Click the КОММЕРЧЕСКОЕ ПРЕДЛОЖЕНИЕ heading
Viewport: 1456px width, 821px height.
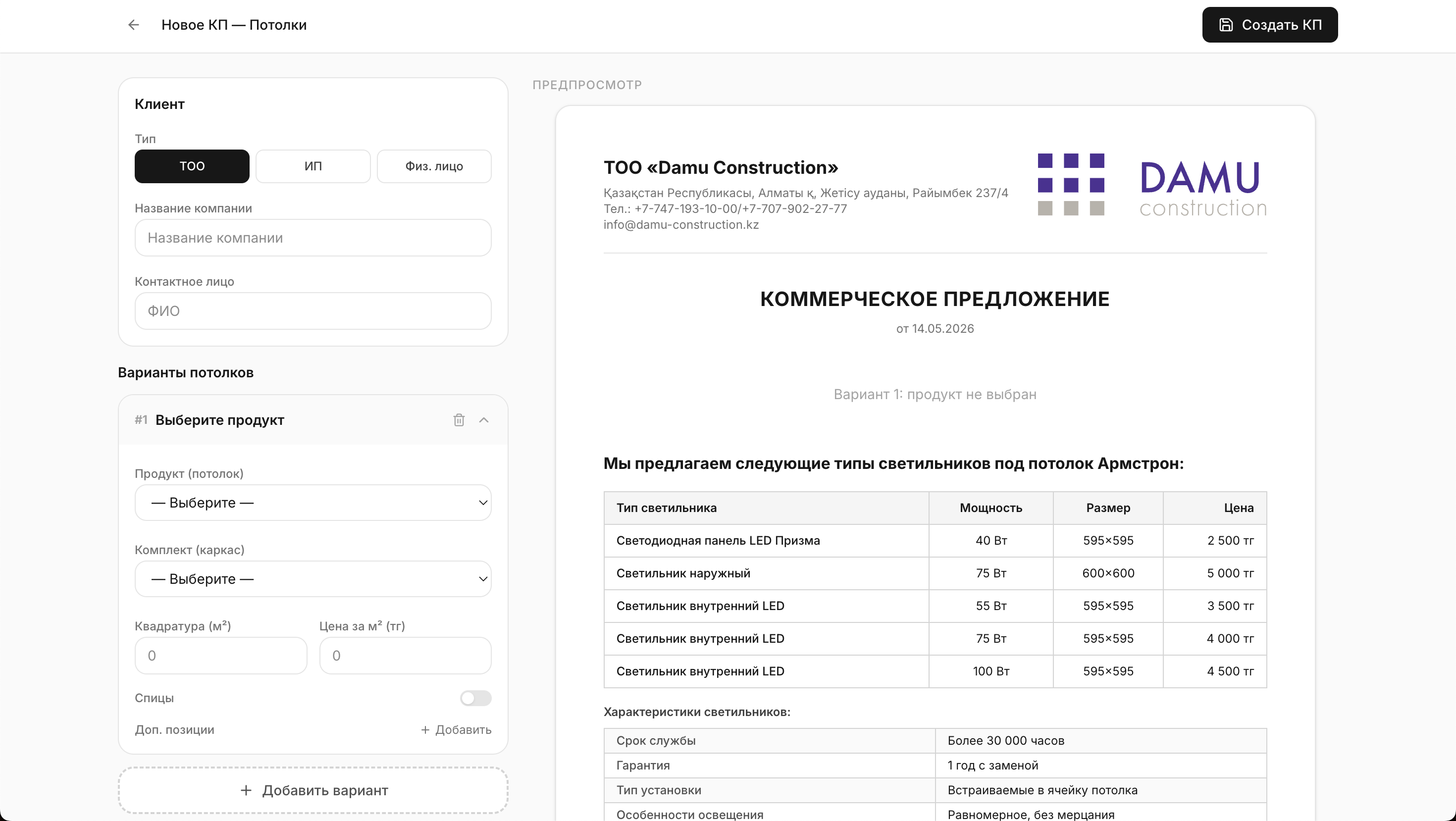[935, 299]
